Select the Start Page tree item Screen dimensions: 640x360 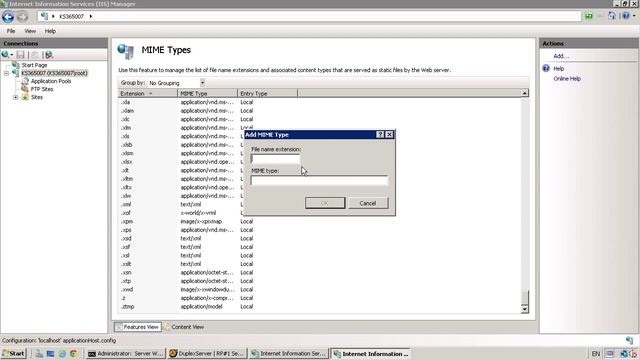[x=34, y=65]
